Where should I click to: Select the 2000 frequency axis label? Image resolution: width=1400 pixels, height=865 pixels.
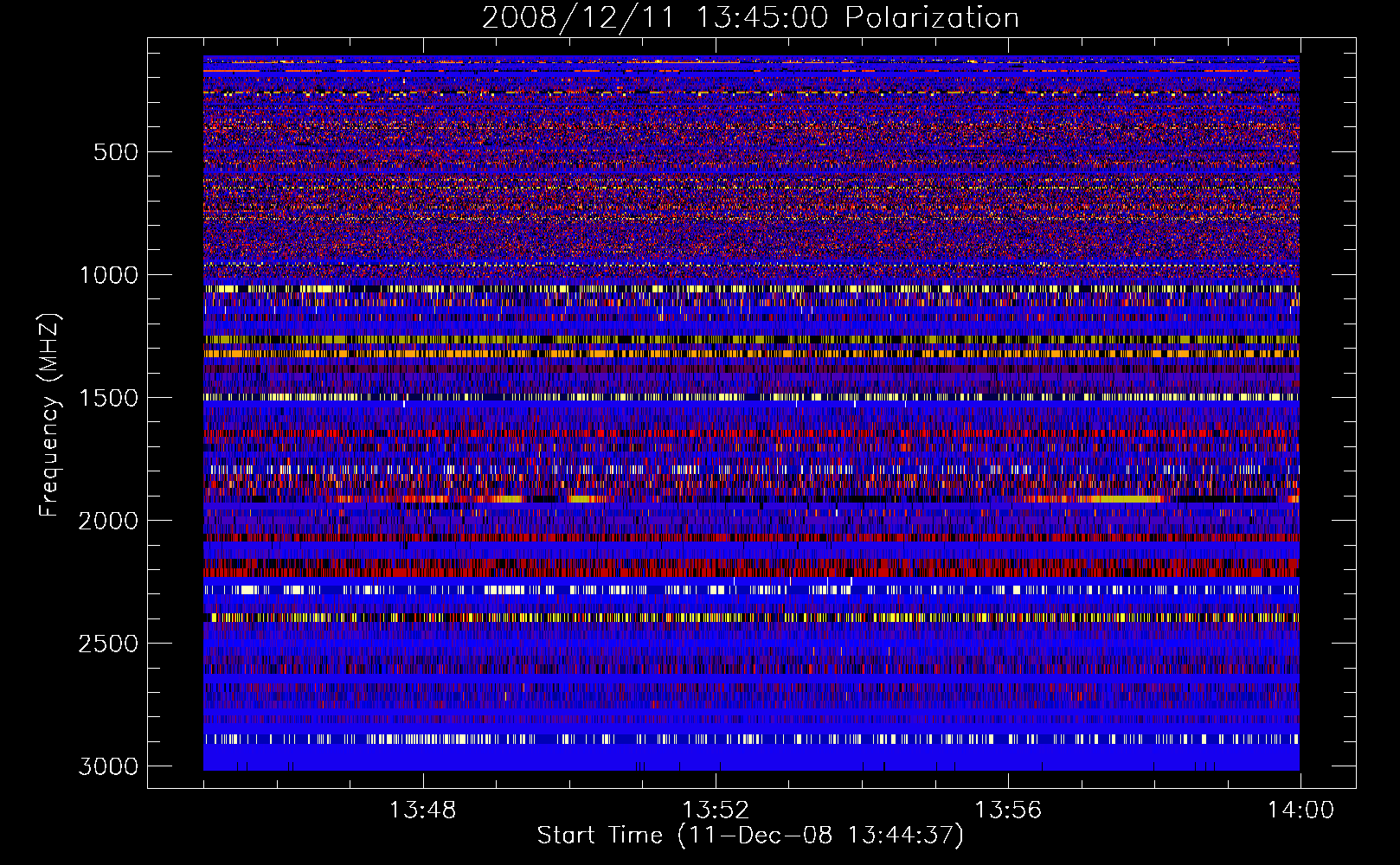point(109,521)
